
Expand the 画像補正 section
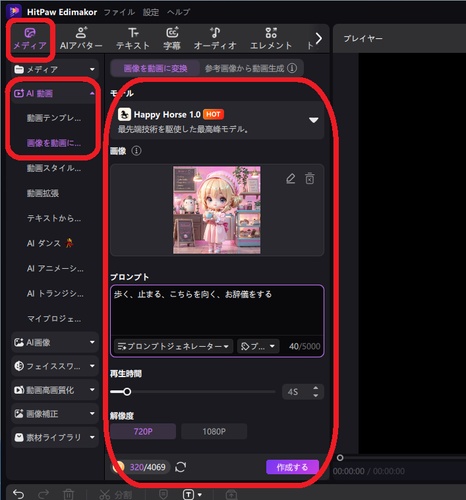(55, 414)
